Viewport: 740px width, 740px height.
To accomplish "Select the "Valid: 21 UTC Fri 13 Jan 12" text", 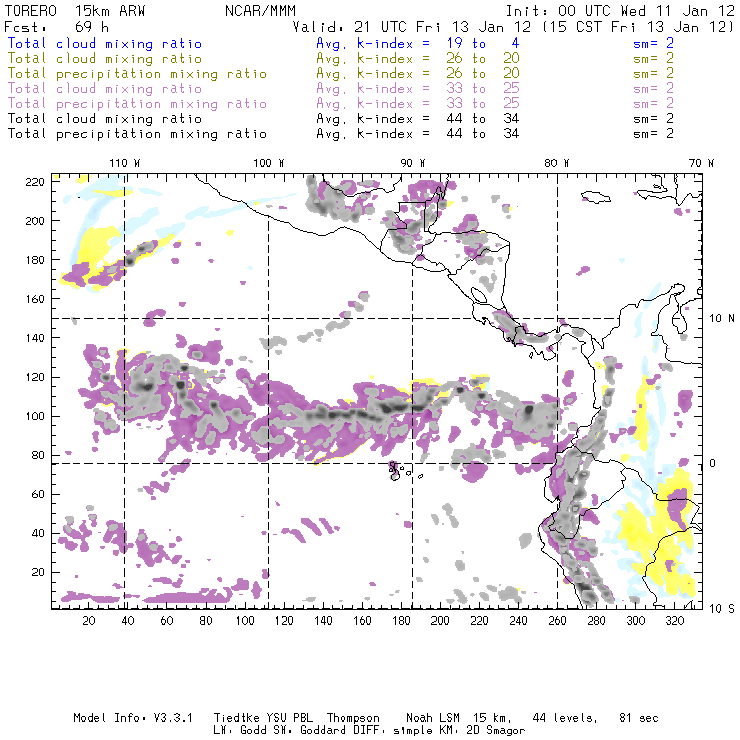I will coord(412,27).
